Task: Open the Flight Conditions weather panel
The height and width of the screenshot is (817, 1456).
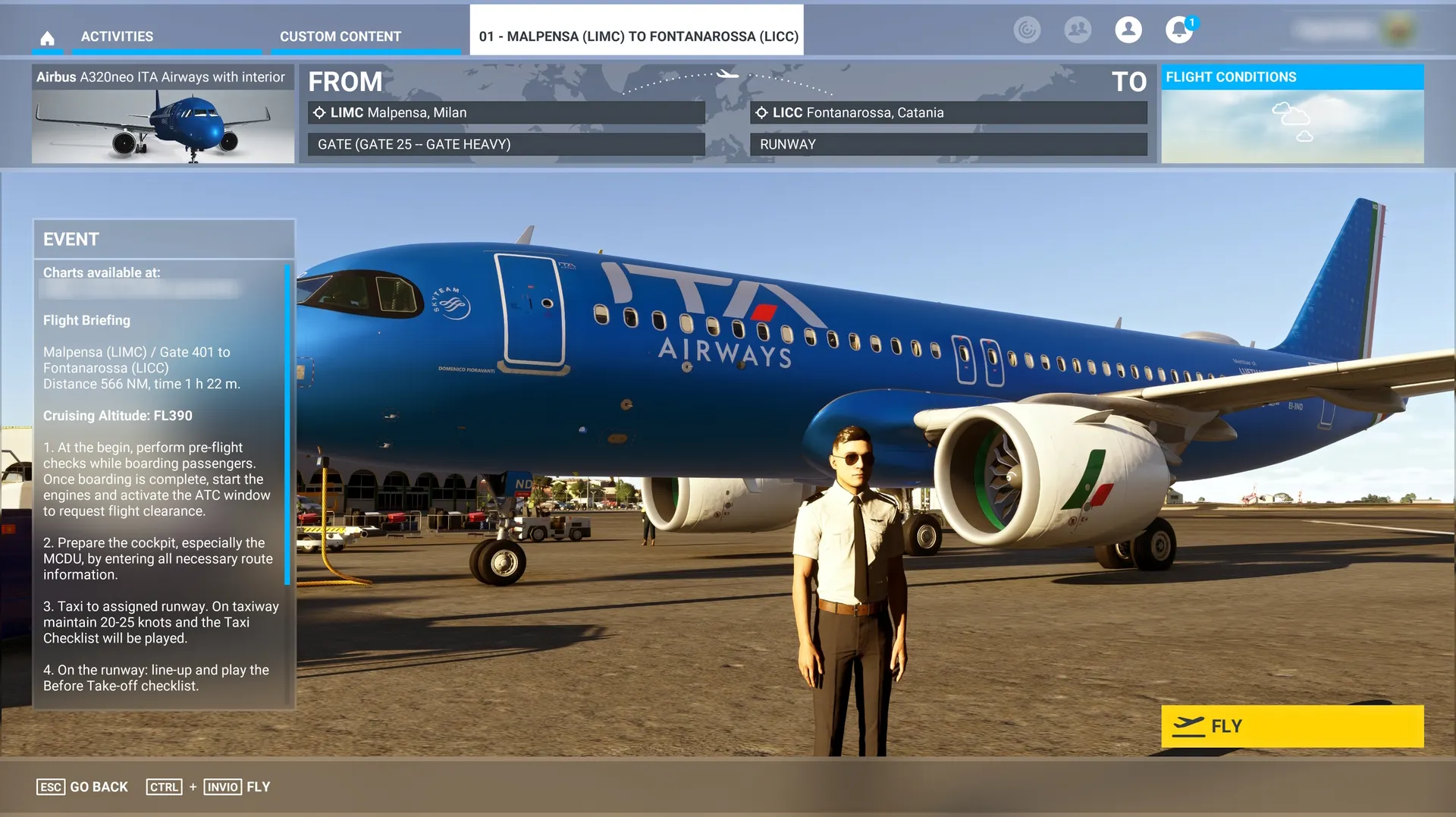Action: click(1292, 114)
